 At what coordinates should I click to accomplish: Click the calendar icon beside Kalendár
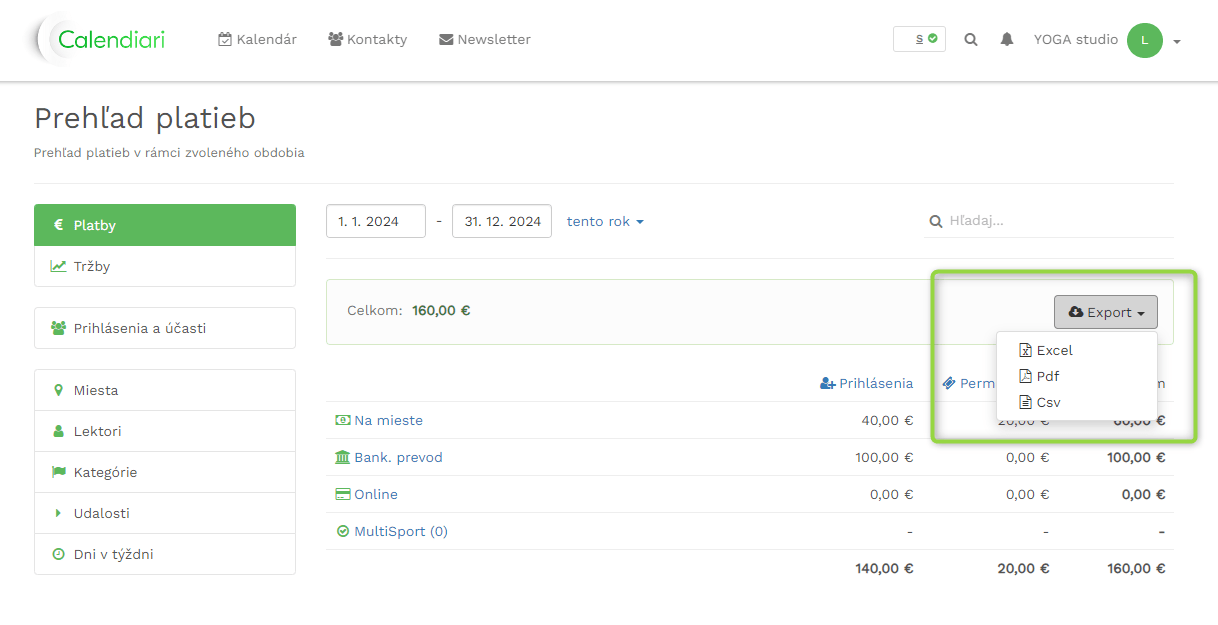tap(225, 39)
